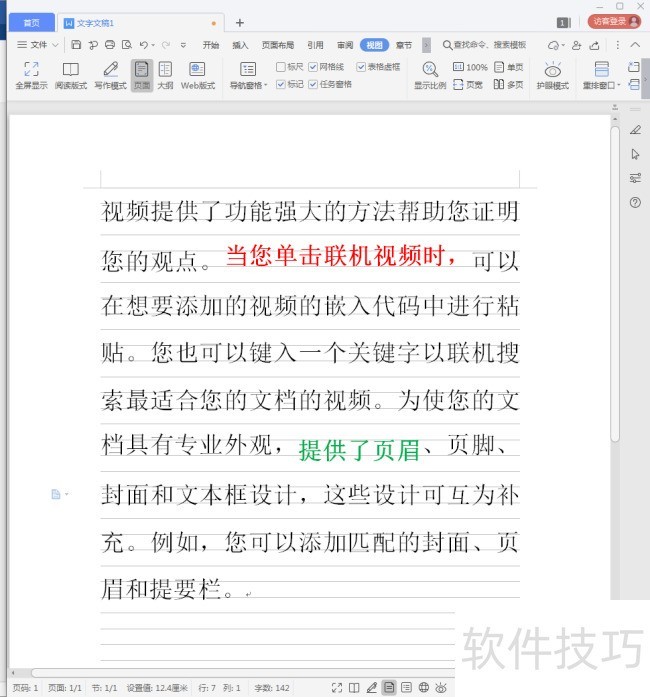Click web layout globe icon in status bar
Screen dimensions: 650x697
click(x=424, y=688)
